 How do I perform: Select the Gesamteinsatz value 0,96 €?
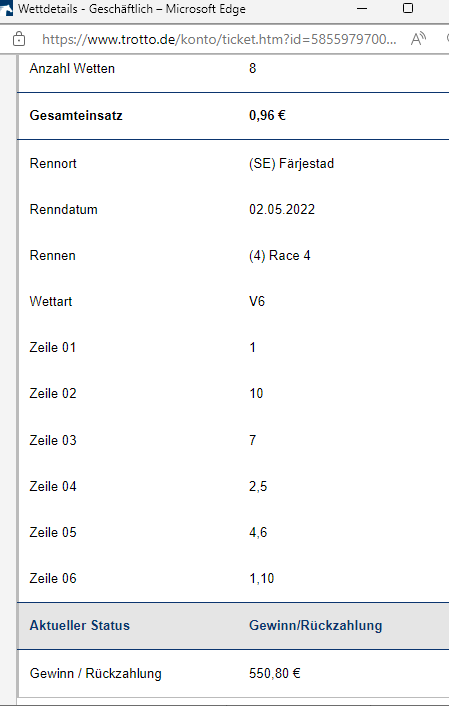coord(268,116)
